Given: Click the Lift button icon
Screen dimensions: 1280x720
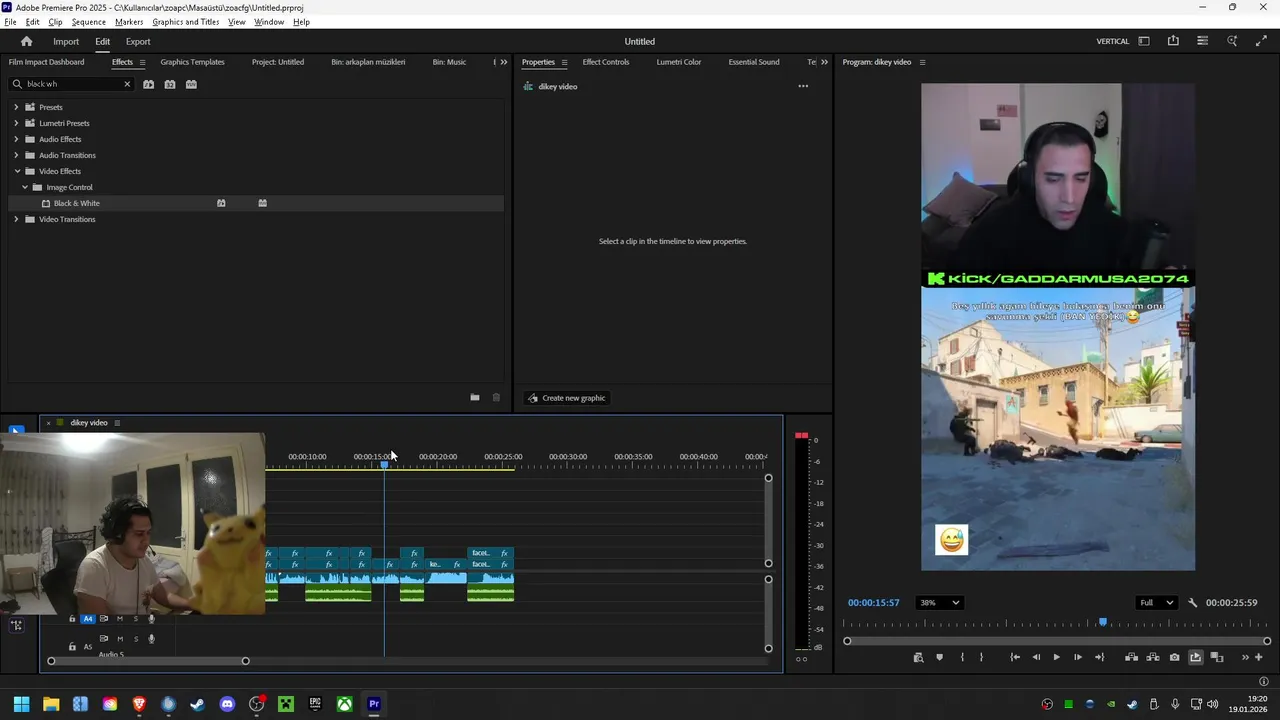Looking at the screenshot, I should (x=1131, y=657).
